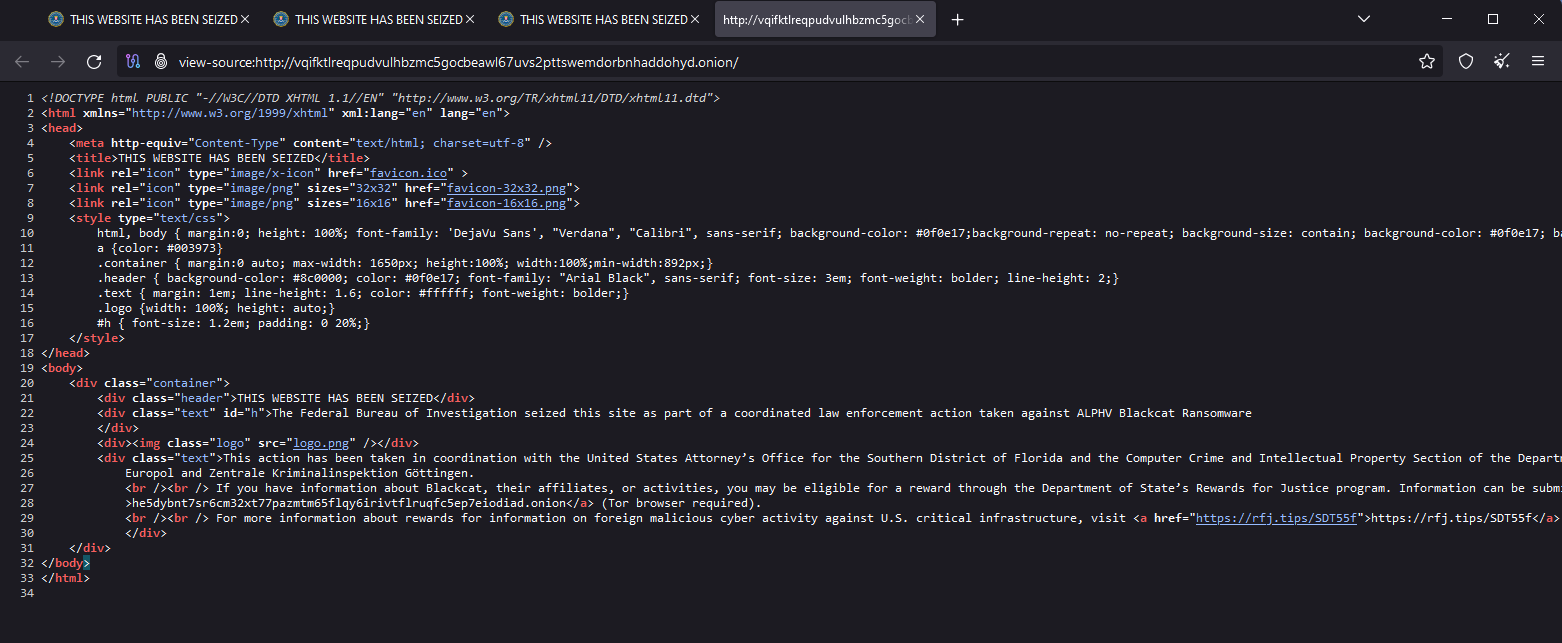Click the div class="header" line
The image size is (1562, 643).
point(286,398)
